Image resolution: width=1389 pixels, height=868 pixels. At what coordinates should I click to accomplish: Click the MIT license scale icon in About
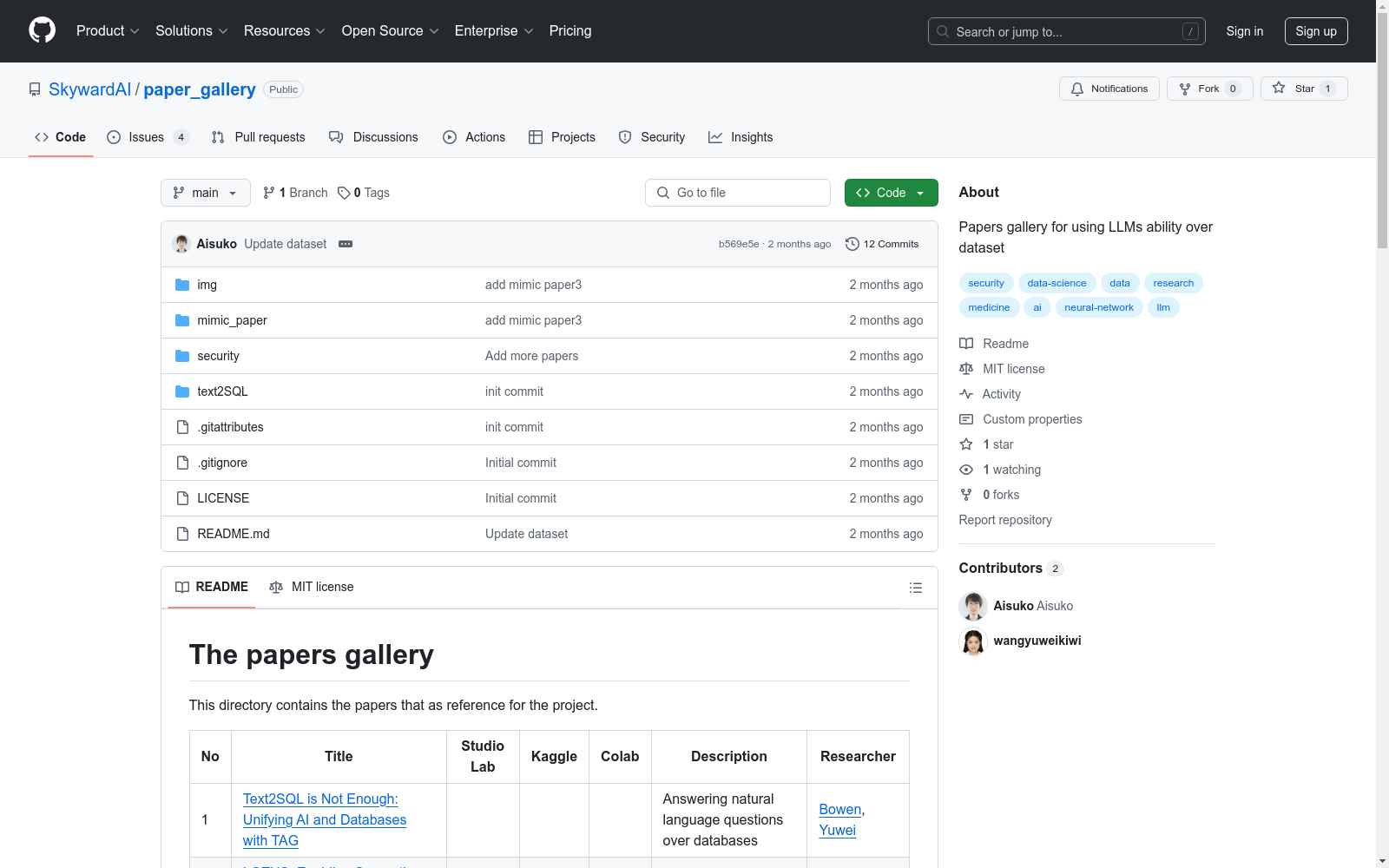pyautogui.click(x=966, y=369)
